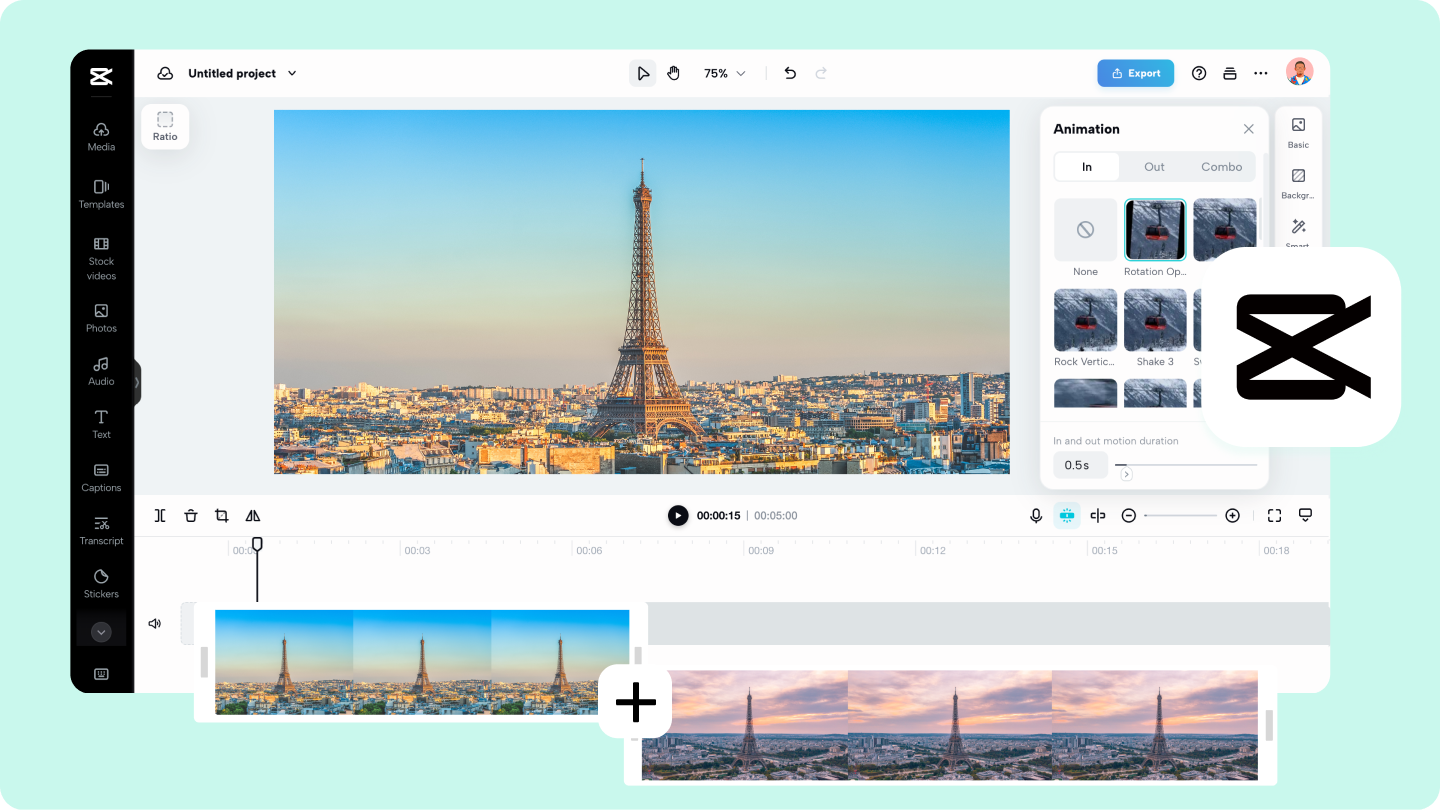This screenshot has height=810, width=1440.
Task: Open the 75% zoom dropdown
Action: 724,73
